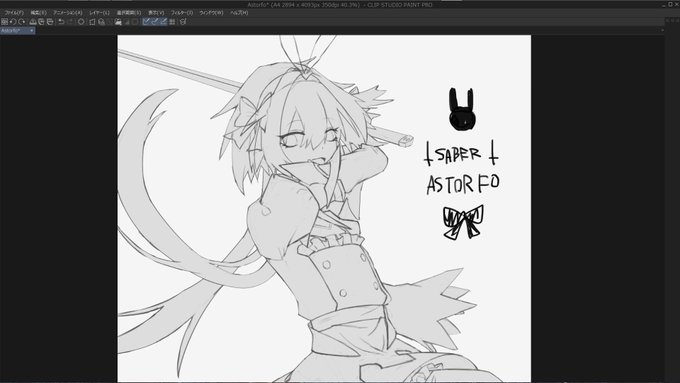Click the grid-pattern icon after the snap toggles

pyautogui.click(x=172, y=21)
